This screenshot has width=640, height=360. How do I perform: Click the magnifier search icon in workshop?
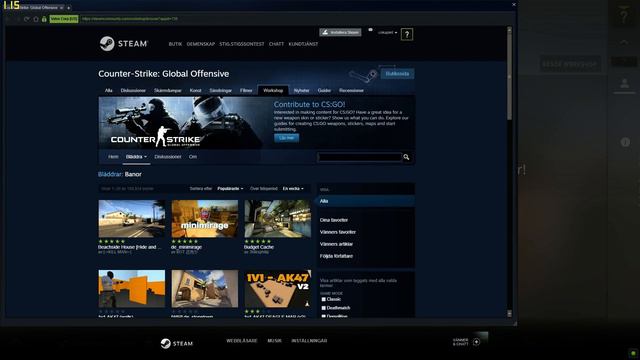(406, 157)
